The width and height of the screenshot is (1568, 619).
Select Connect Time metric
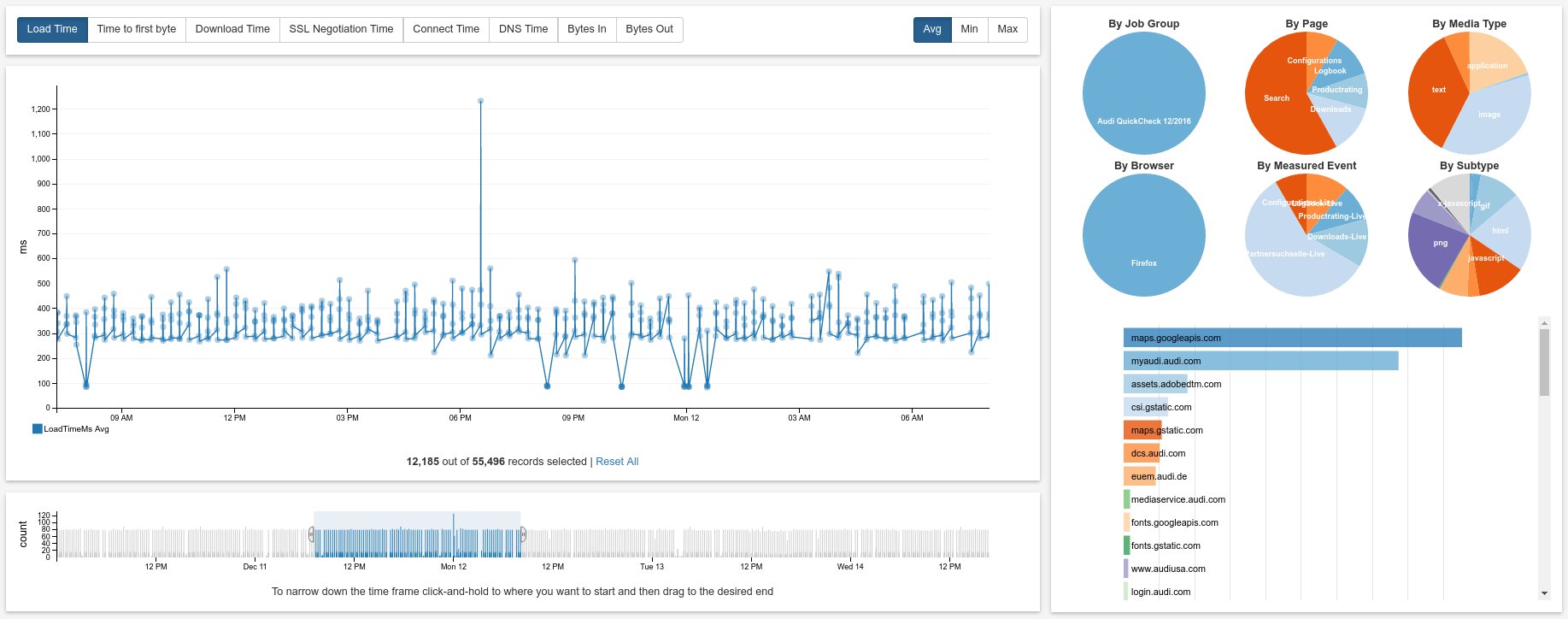click(x=446, y=29)
